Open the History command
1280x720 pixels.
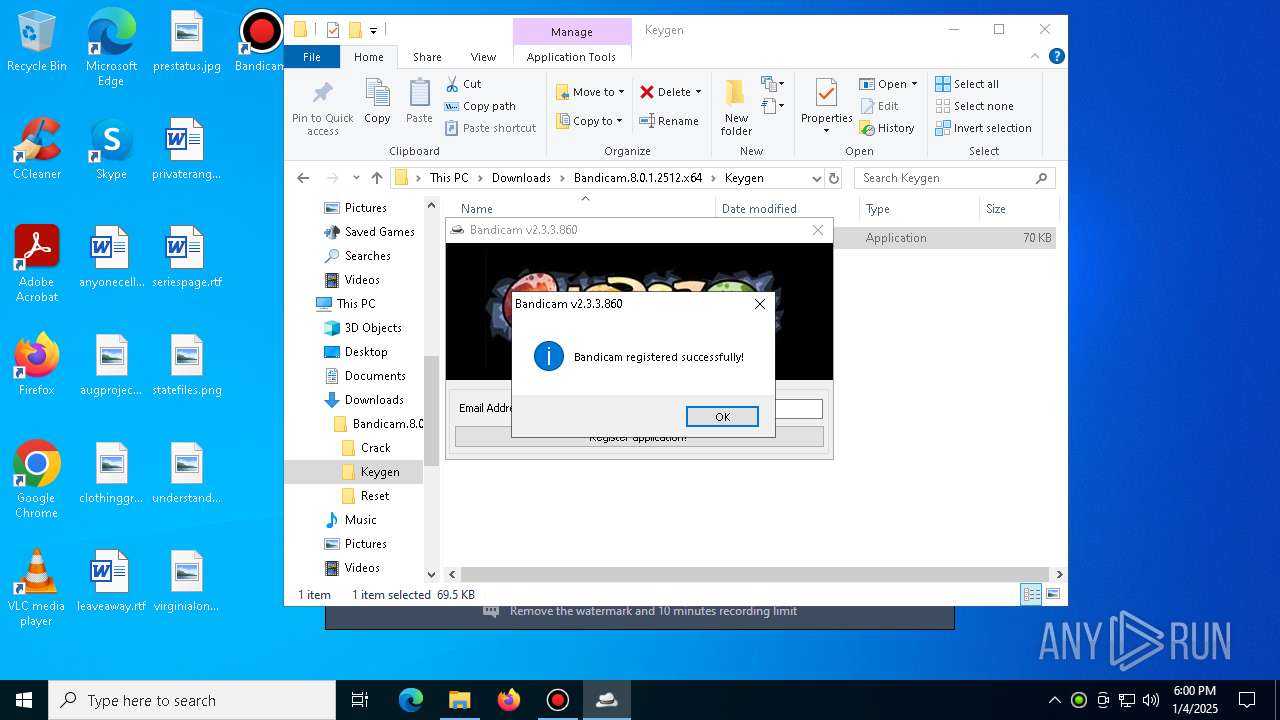[887, 128]
